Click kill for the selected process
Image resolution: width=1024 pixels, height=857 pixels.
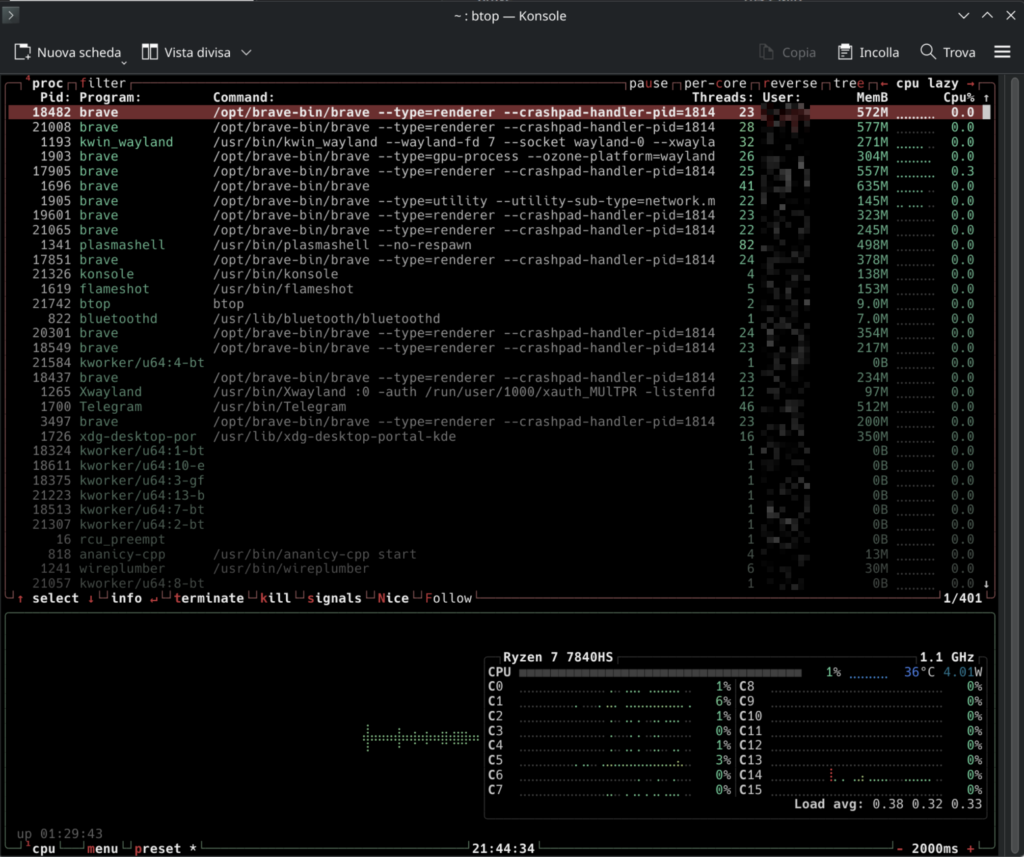(x=275, y=598)
